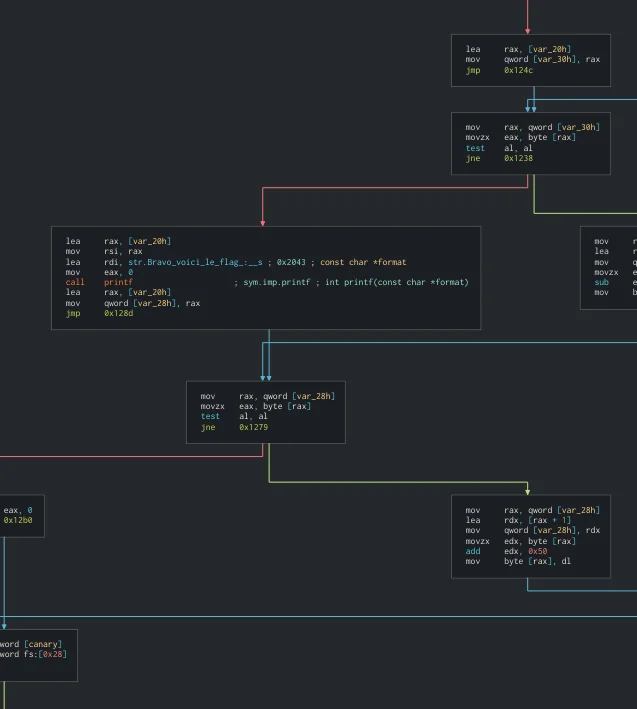637x709 pixels.
Task: Select the 0x2043 address in the comment
Action: pyautogui.click(x=291, y=262)
